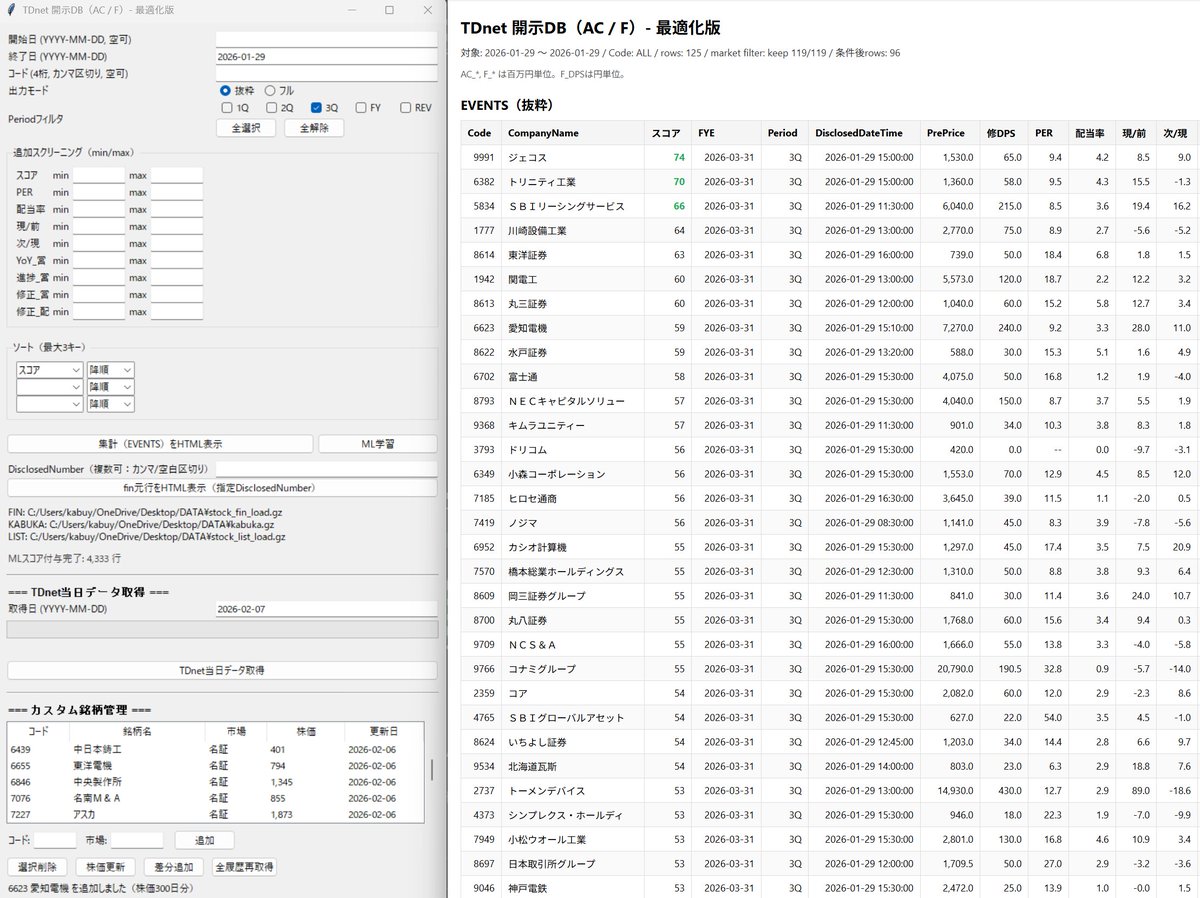Click the 追加 button
The height and width of the screenshot is (898, 1200).
tap(204, 840)
